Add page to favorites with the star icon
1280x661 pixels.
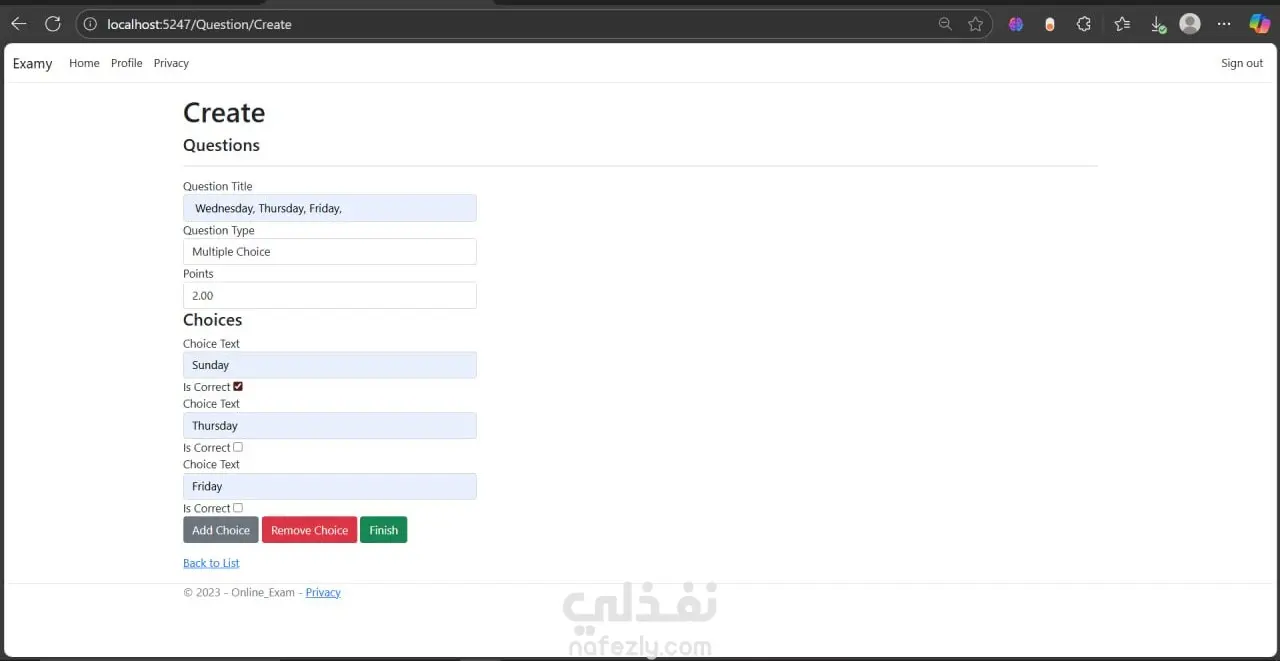(x=975, y=24)
